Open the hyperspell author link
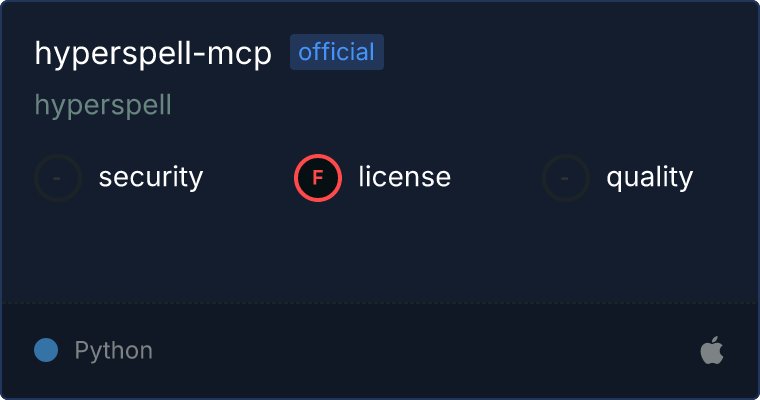This screenshot has width=760, height=400. [x=103, y=106]
